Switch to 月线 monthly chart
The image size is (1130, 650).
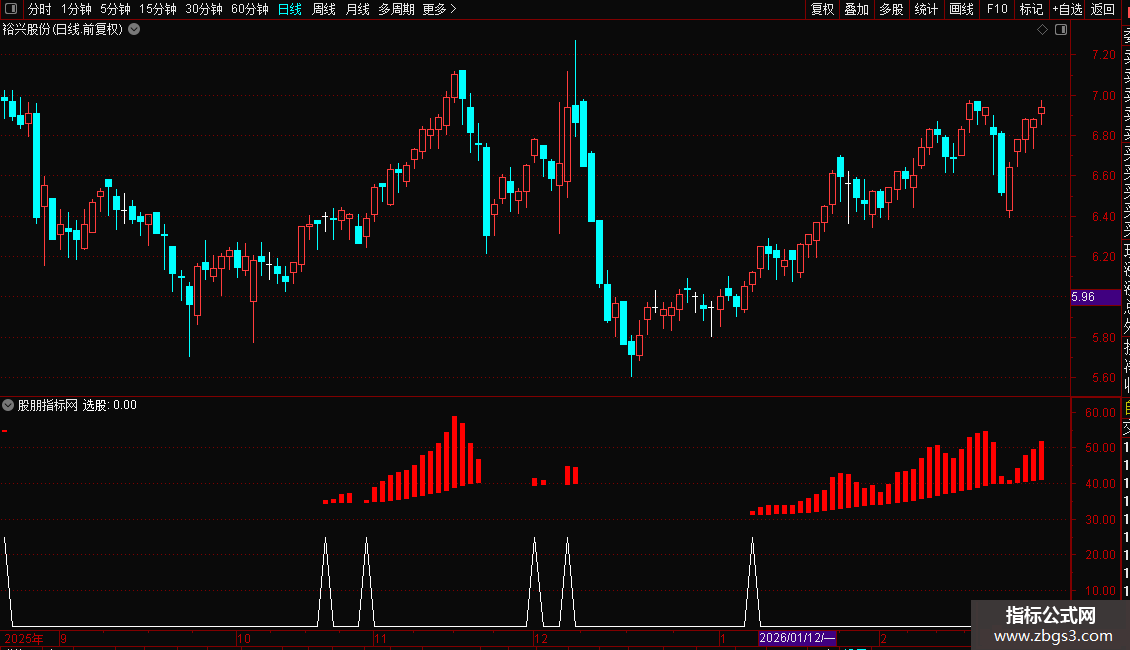coord(357,9)
